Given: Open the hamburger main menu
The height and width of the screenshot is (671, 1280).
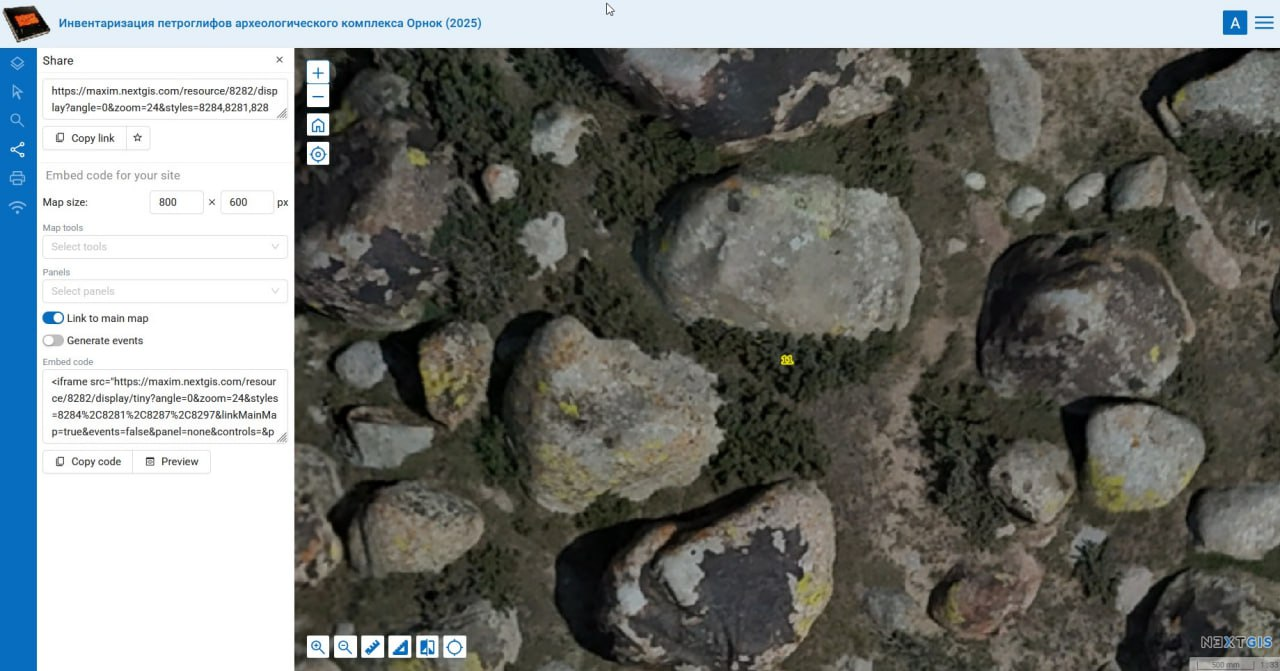Looking at the screenshot, I should [x=1264, y=23].
